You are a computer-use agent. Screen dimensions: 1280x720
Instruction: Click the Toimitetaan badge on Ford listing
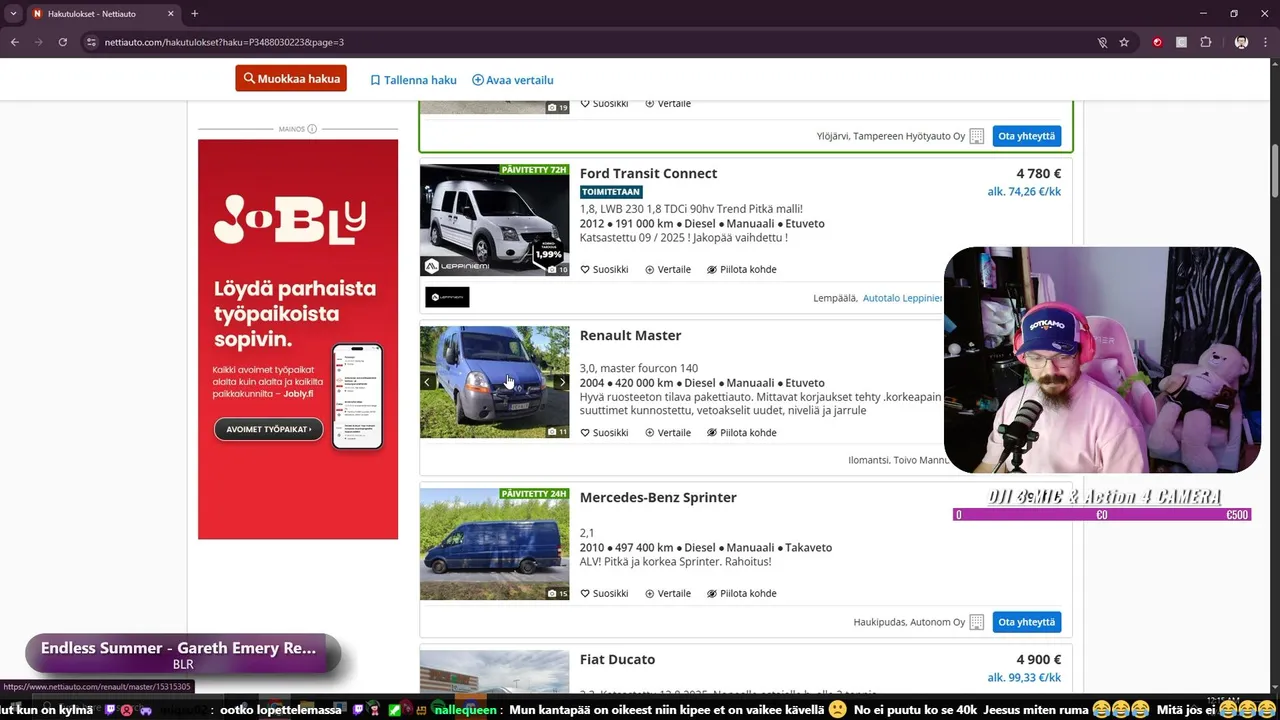611,192
